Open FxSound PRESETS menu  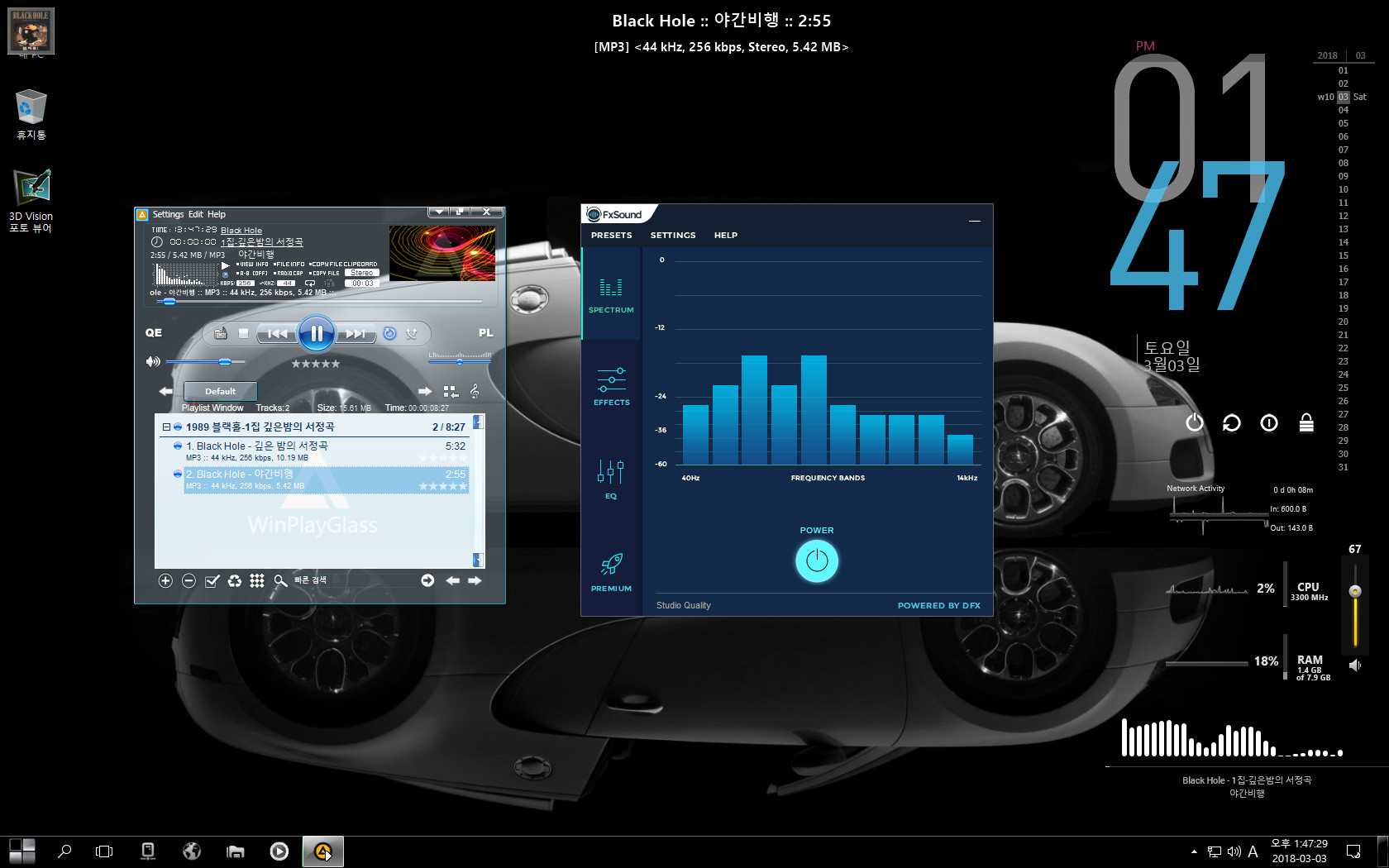coord(611,236)
